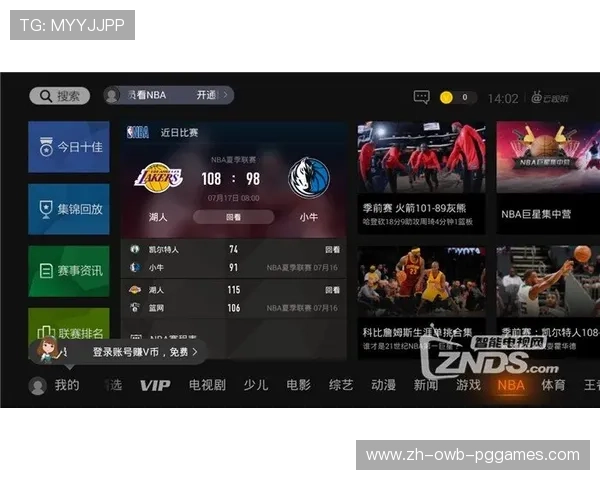Switch to the 动漫 tab

tap(383, 385)
